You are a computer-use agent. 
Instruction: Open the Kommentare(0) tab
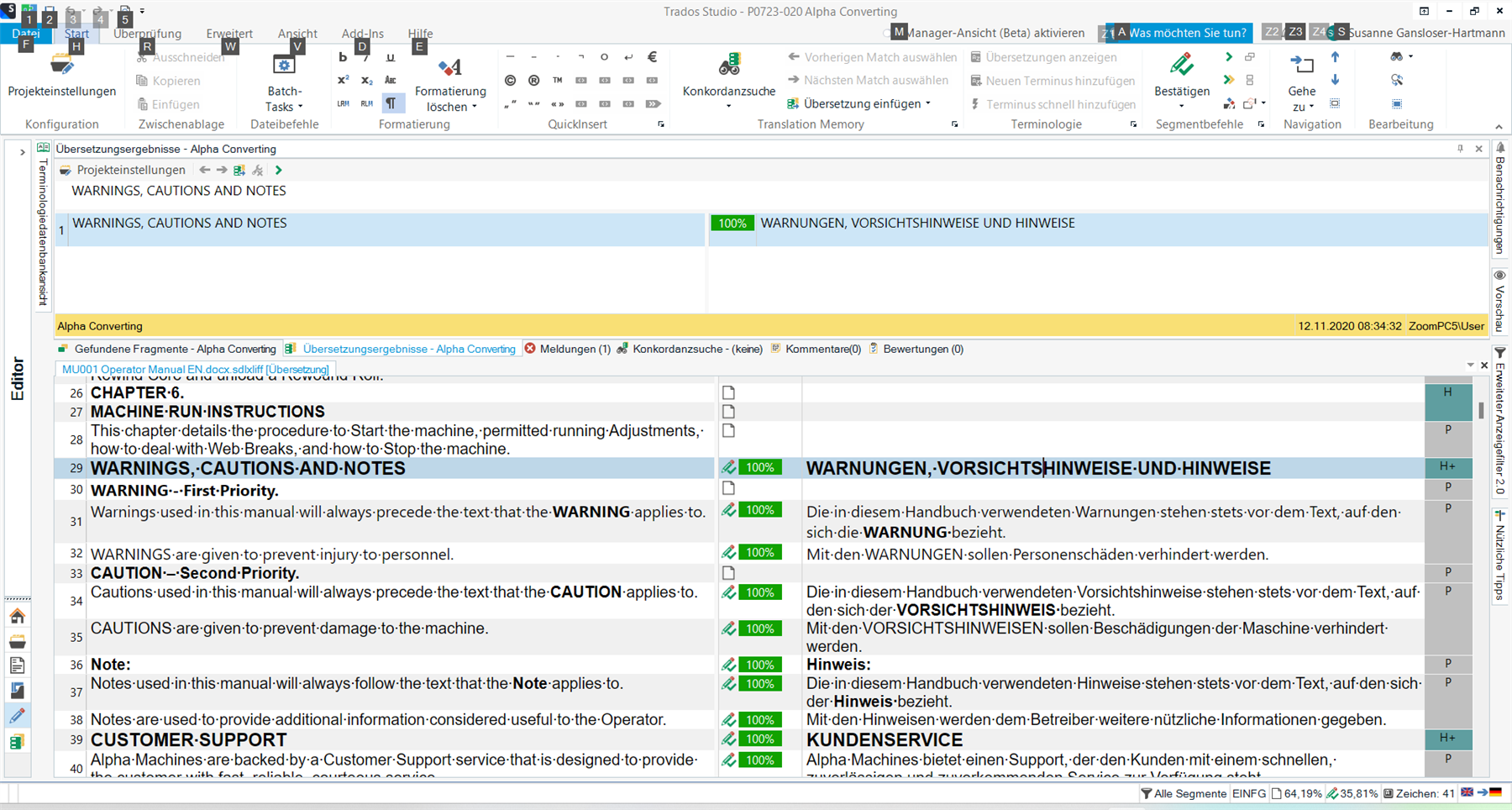(816, 349)
